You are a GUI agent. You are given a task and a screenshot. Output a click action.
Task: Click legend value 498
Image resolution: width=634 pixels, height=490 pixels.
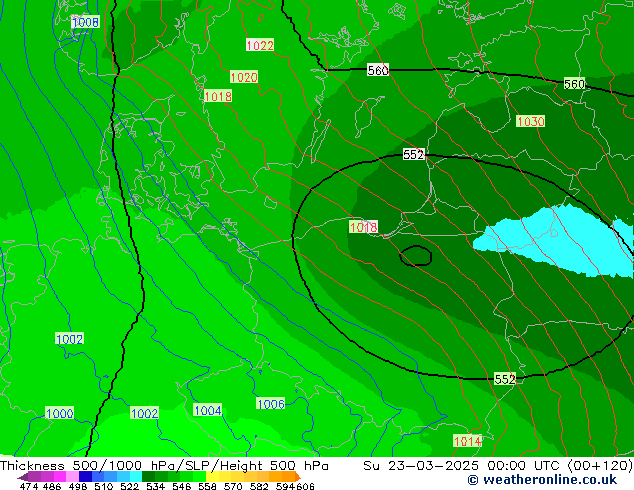78,486
